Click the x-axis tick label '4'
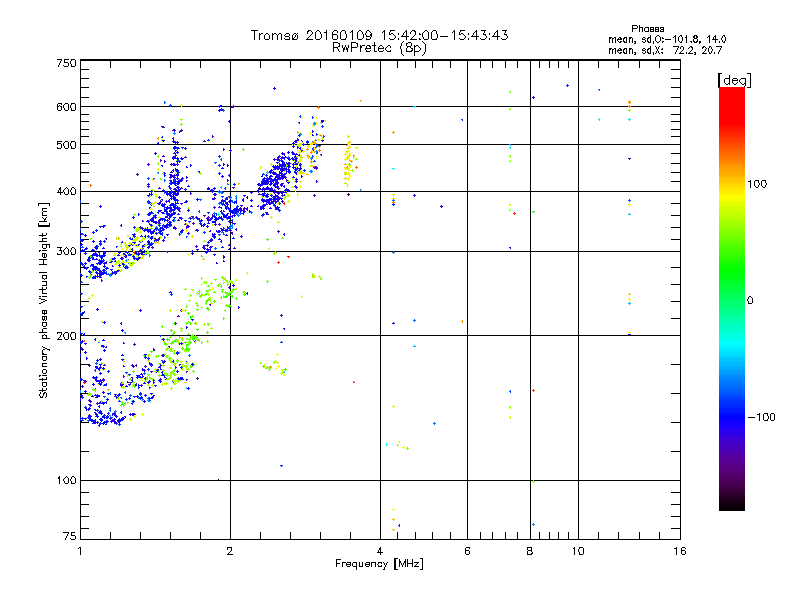Viewport: 800px width, 600px height. pos(380,551)
